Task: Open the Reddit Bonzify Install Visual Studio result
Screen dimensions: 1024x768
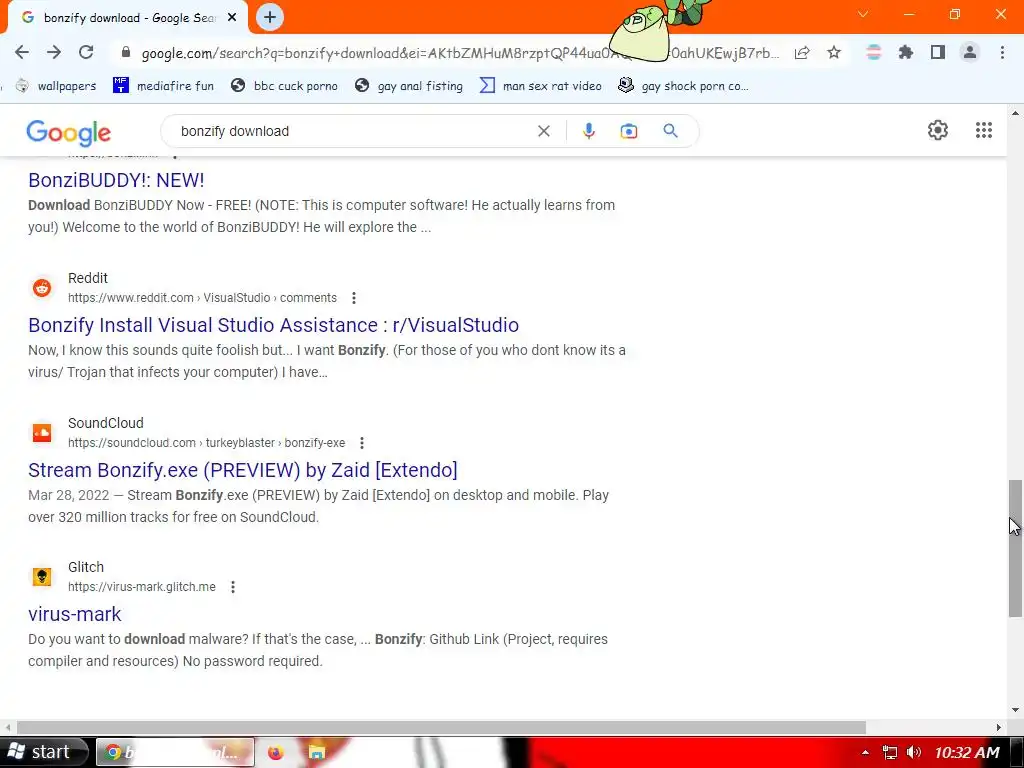Action: point(274,325)
